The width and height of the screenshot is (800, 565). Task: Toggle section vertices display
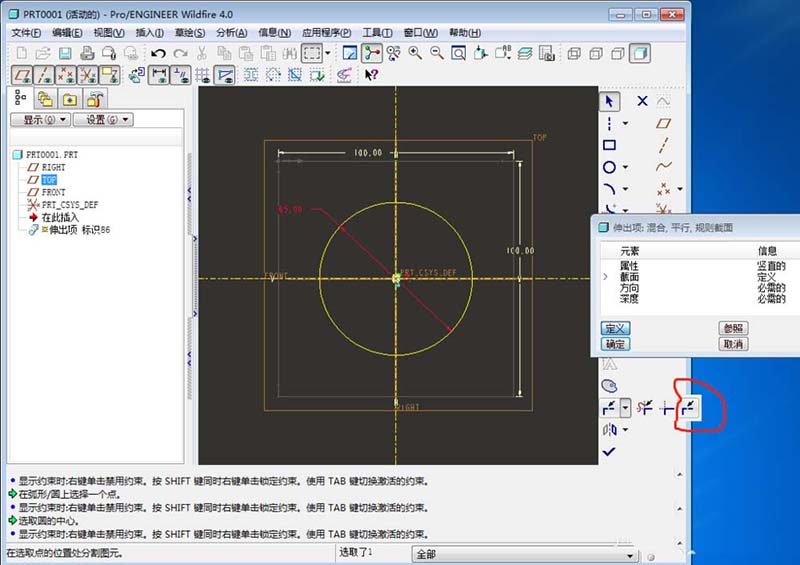tap(224, 75)
